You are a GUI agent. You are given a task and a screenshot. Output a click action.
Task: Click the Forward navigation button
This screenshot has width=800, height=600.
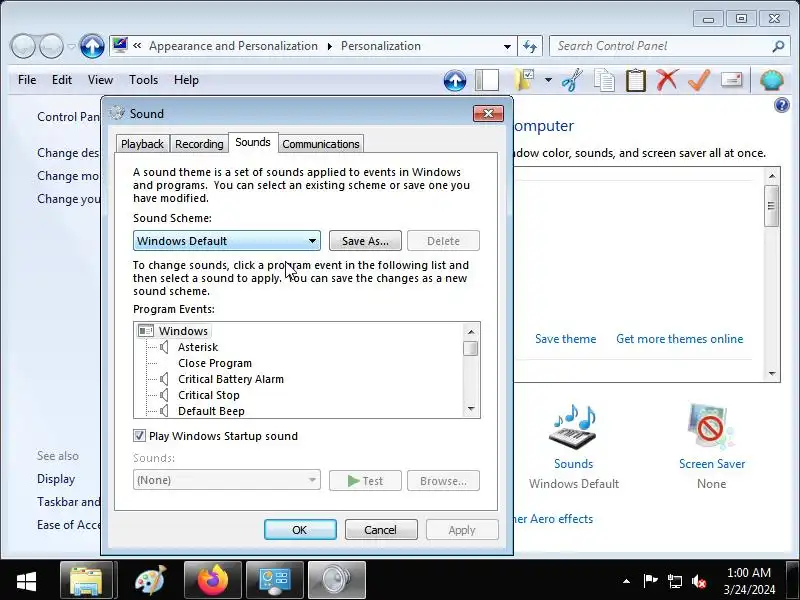tap(52, 46)
